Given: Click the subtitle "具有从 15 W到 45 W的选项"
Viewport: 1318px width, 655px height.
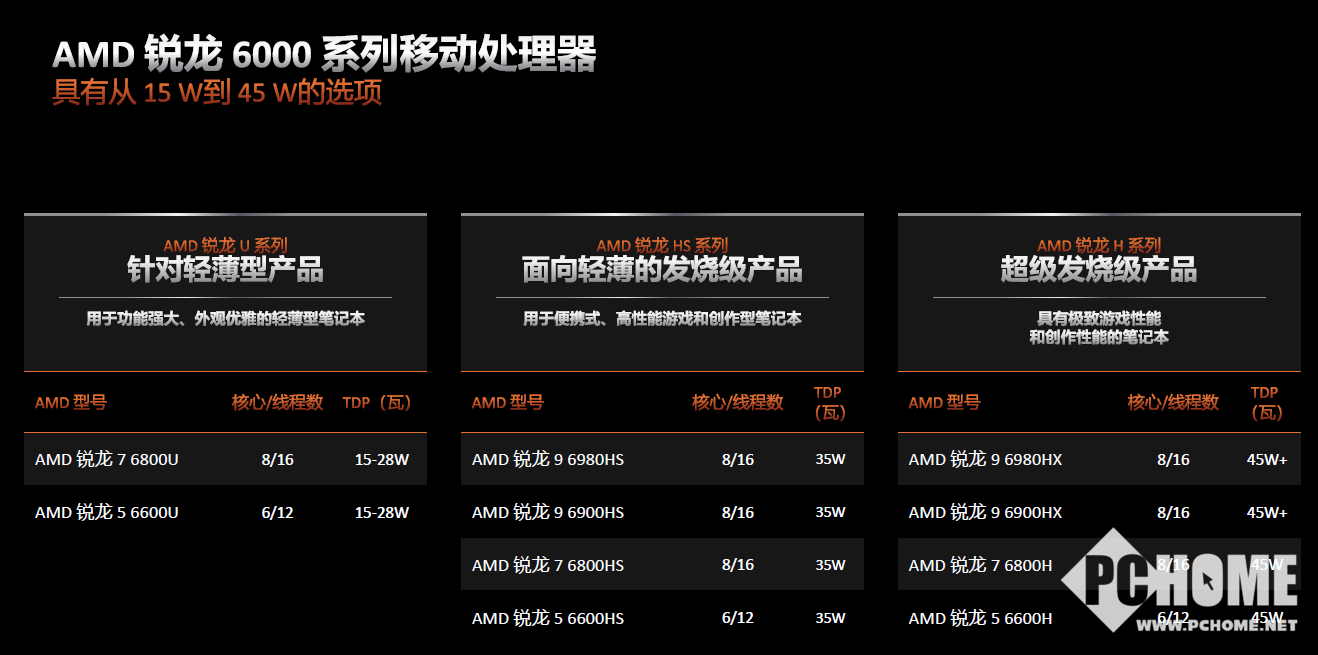Looking at the screenshot, I should pyautogui.click(x=217, y=93).
